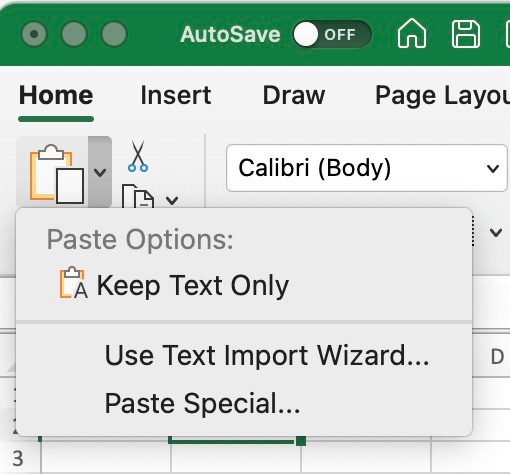This screenshot has height=474, width=510.
Task: Open the Home icon in title bar
Action: (x=412, y=33)
